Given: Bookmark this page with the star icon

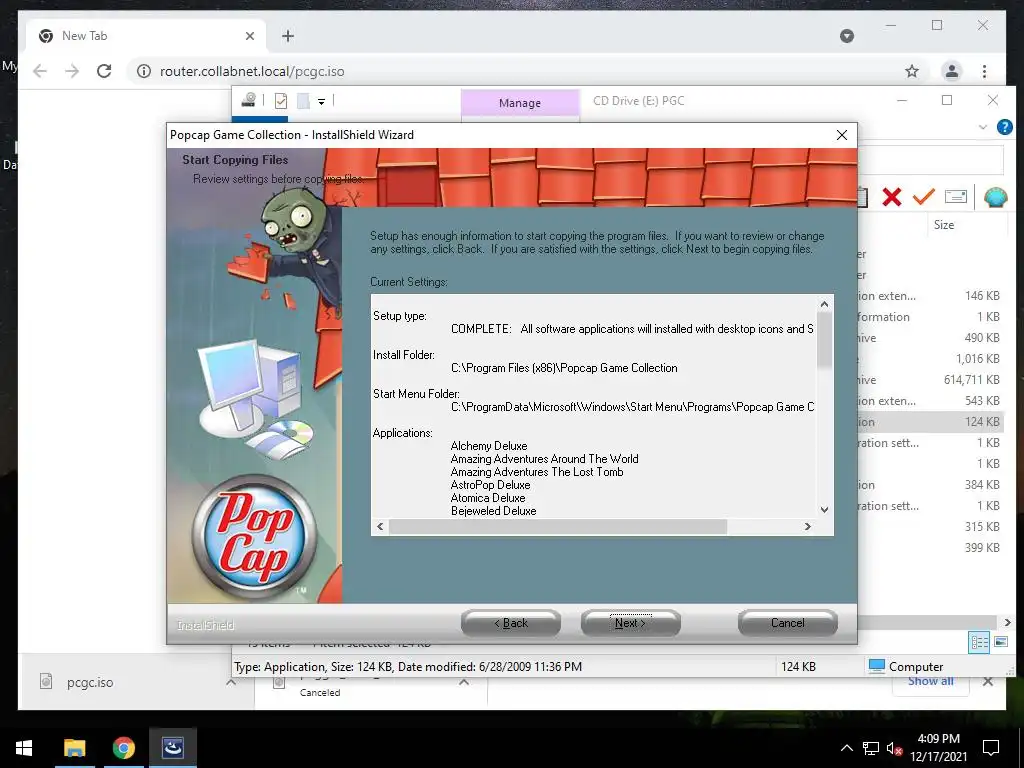Looking at the screenshot, I should 912,71.
